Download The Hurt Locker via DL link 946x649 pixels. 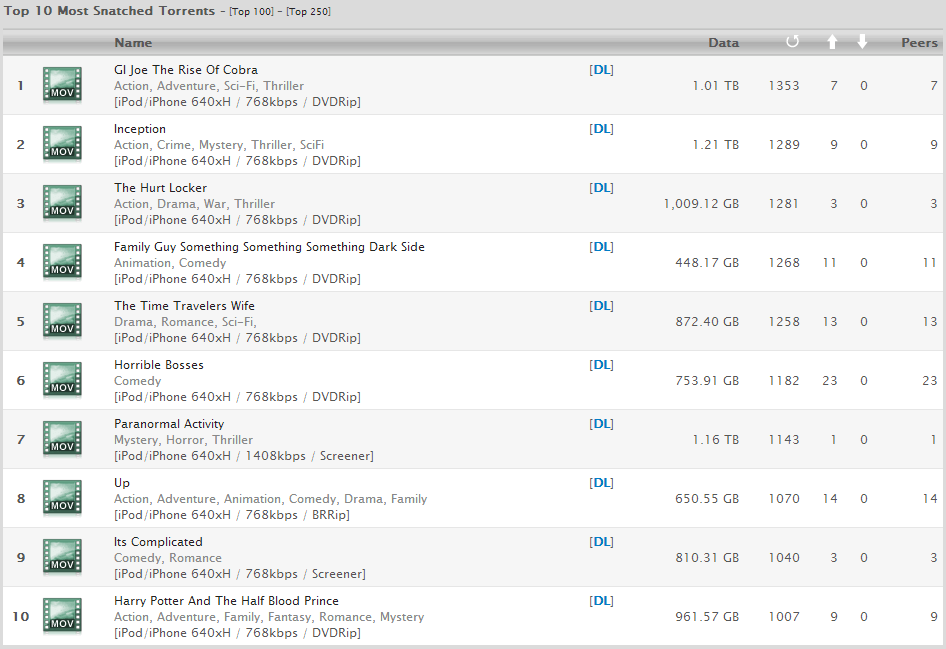click(x=601, y=188)
